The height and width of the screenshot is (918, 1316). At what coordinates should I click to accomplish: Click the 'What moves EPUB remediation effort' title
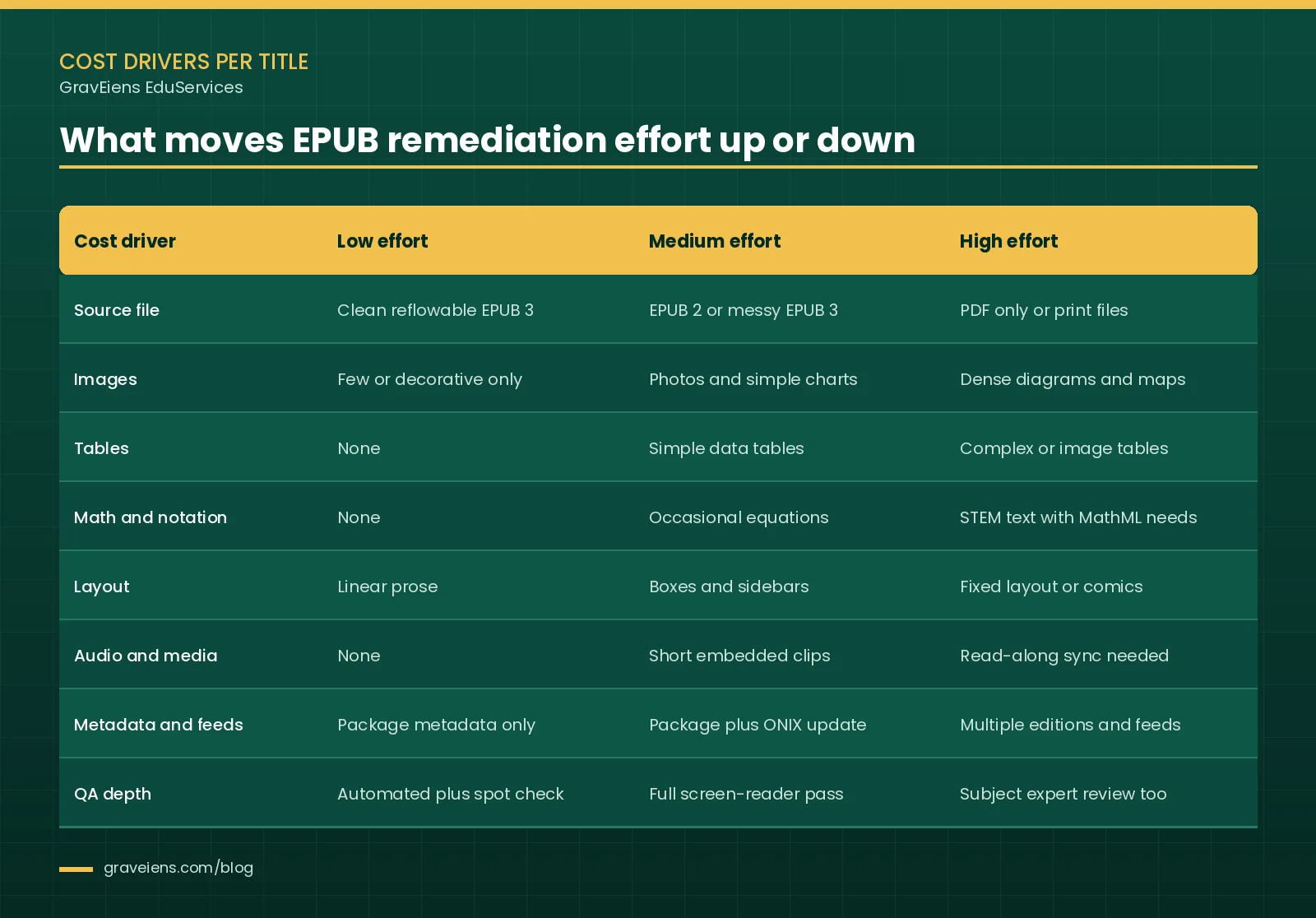tap(488, 140)
